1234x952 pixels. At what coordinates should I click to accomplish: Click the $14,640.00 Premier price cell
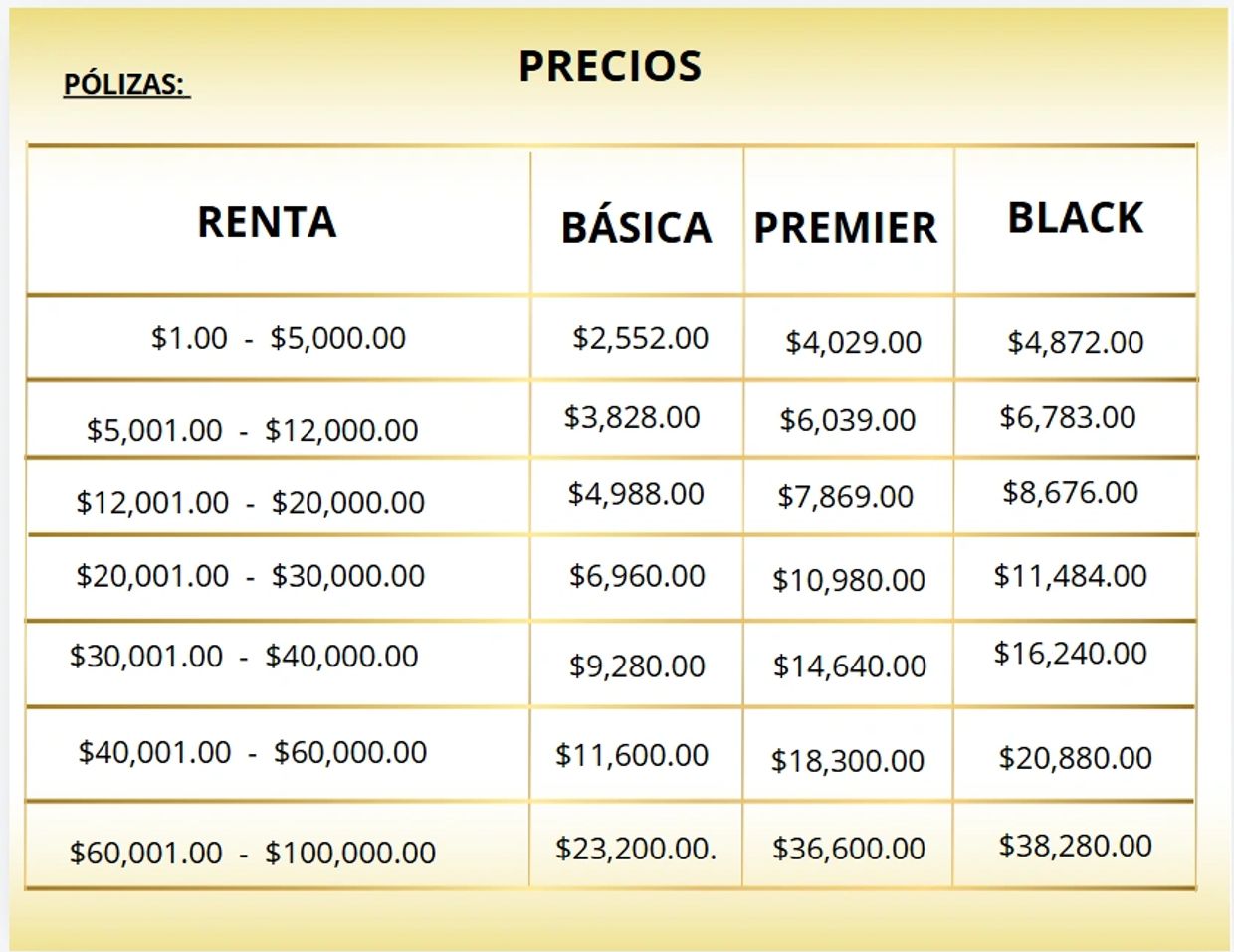pos(850,666)
